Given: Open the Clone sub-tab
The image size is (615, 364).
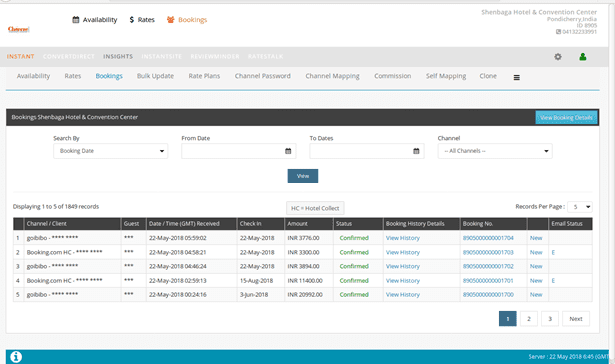Looking at the screenshot, I should (488, 76).
